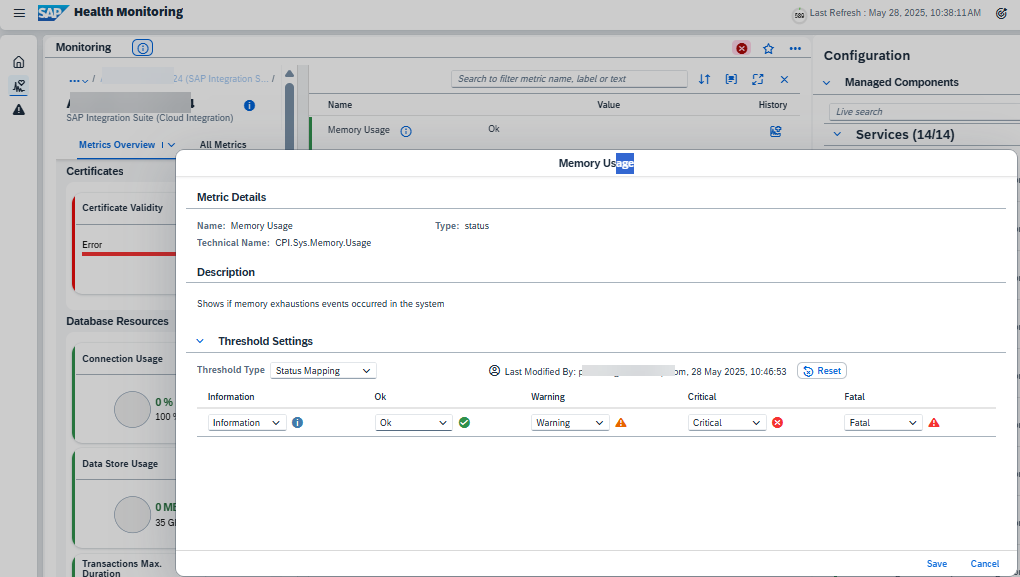Switch to the All Metrics tab
The image size is (1020, 577).
point(223,144)
